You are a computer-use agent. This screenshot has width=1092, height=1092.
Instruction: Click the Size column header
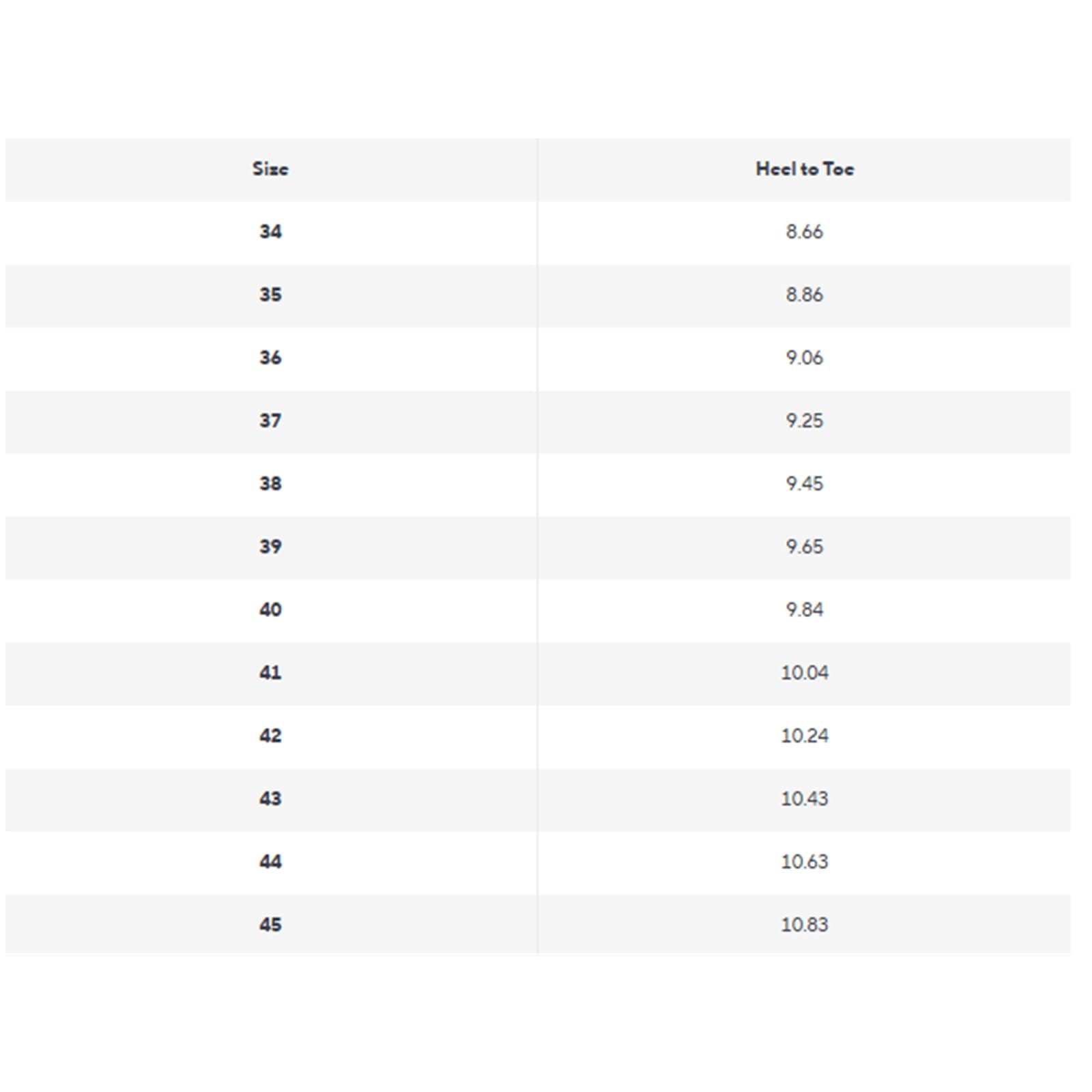point(270,169)
